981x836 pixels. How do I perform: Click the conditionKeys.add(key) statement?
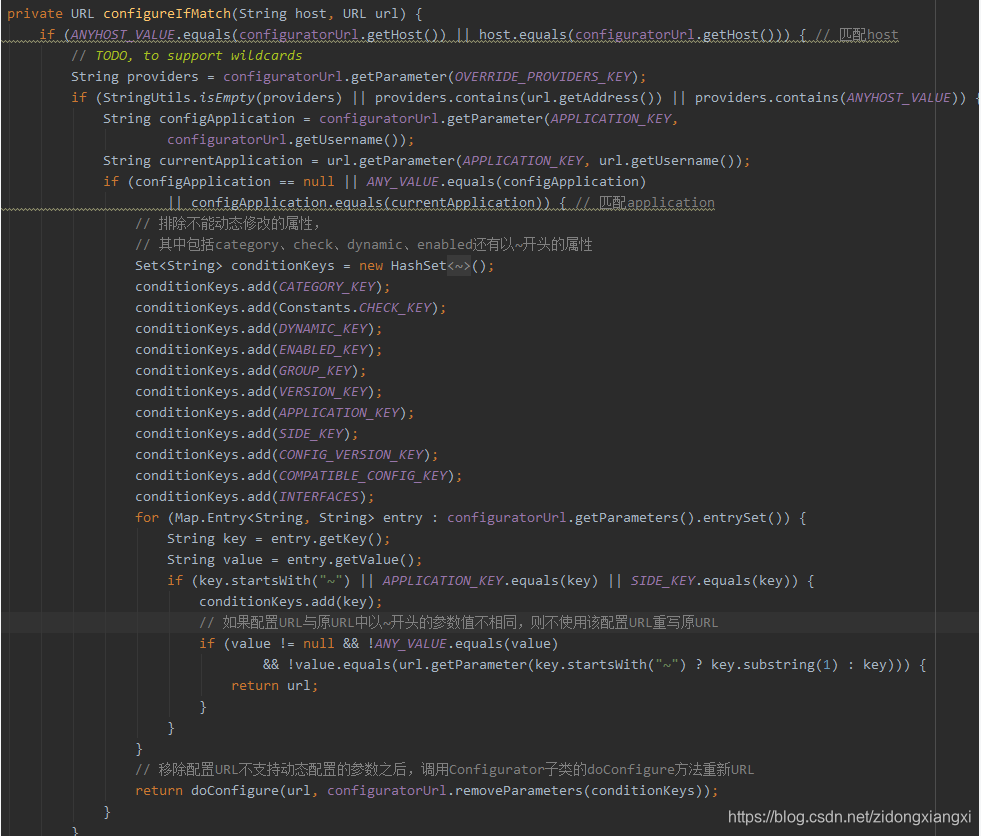pos(290,602)
